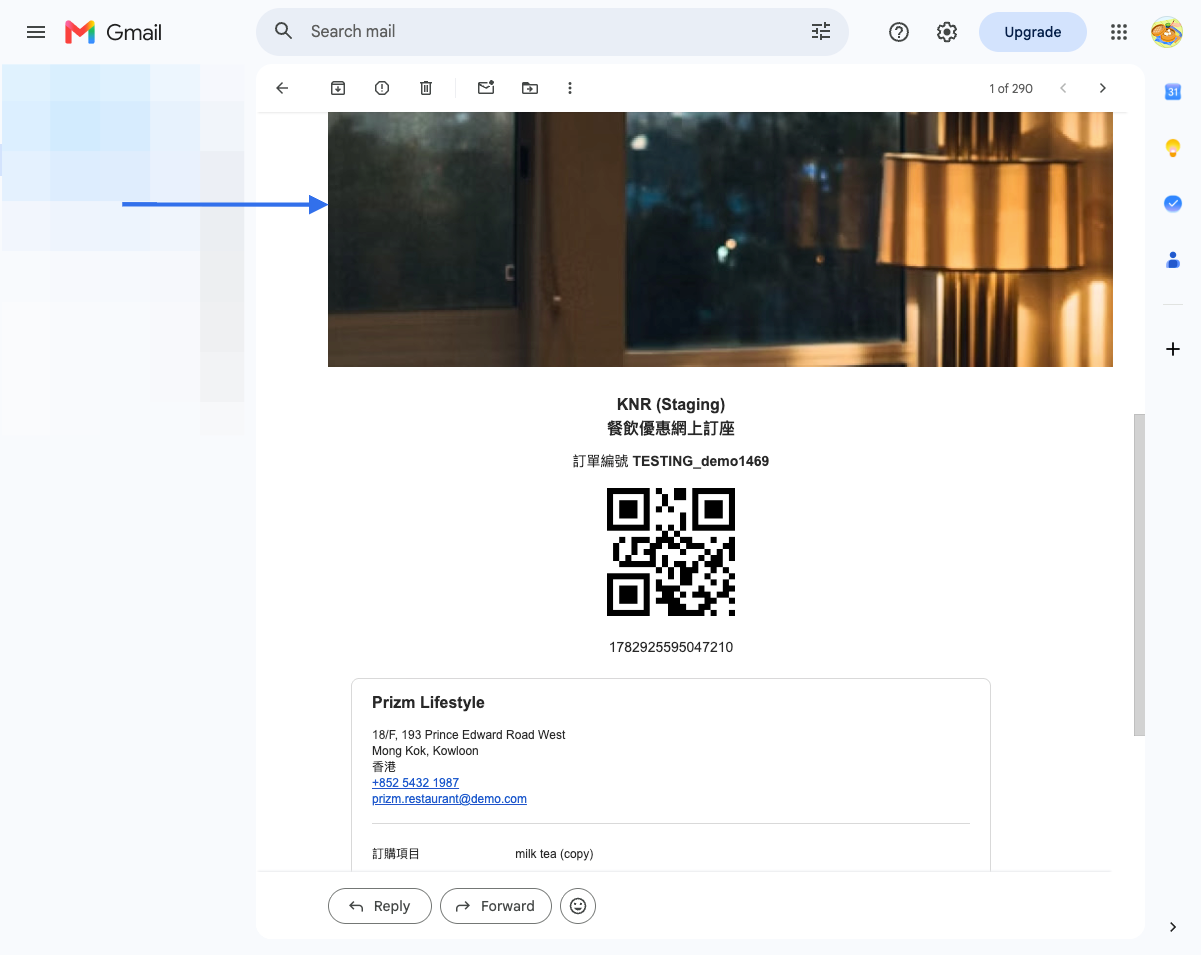Click the prizm.restaurant@demo.com email link
This screenshot has height=955, width=1201.
(x=449, y=799)
